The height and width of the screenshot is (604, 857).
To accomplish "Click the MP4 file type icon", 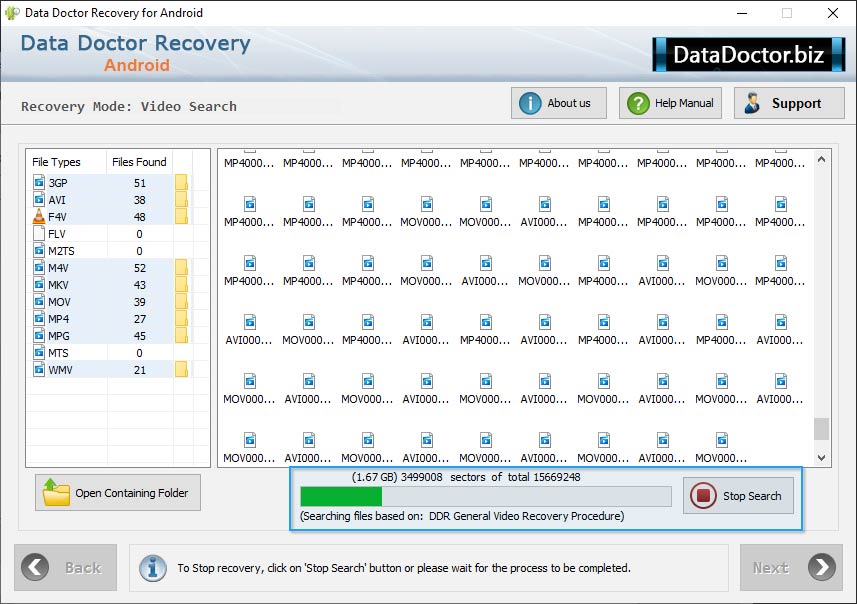I will [39, 318].
